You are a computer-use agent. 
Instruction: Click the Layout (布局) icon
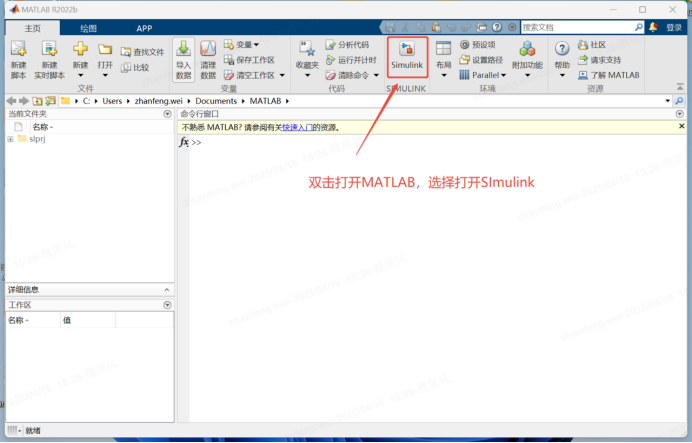444,49
